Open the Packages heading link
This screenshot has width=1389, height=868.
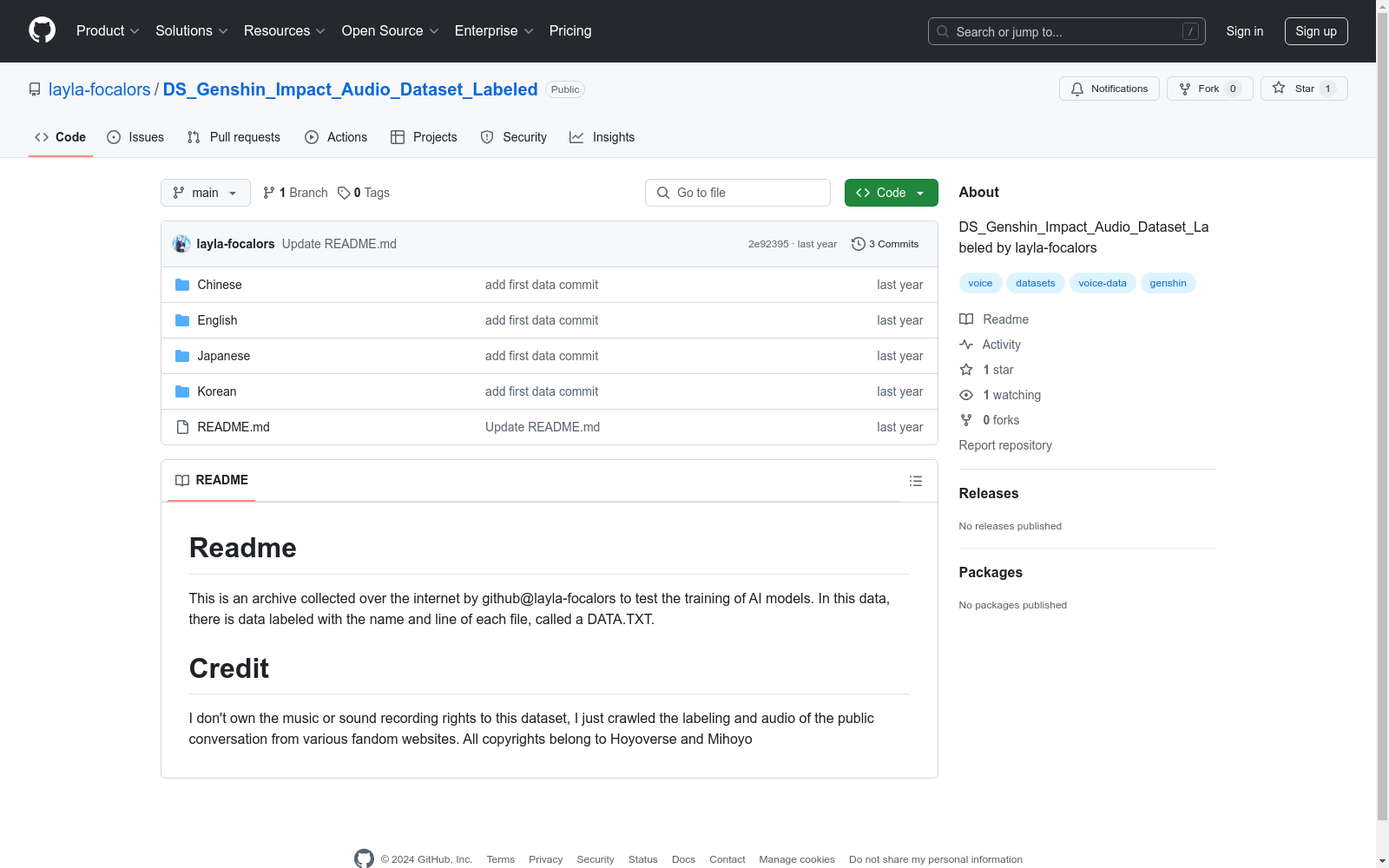pyautogui.click(x=991, y=572)
